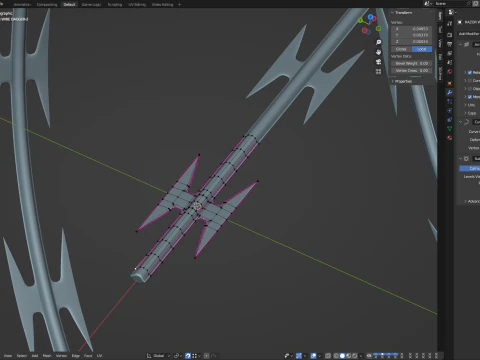Open viewport shading options dropdown arrow
This screenshot has width=480, height=360.
(x=361, y=356)
